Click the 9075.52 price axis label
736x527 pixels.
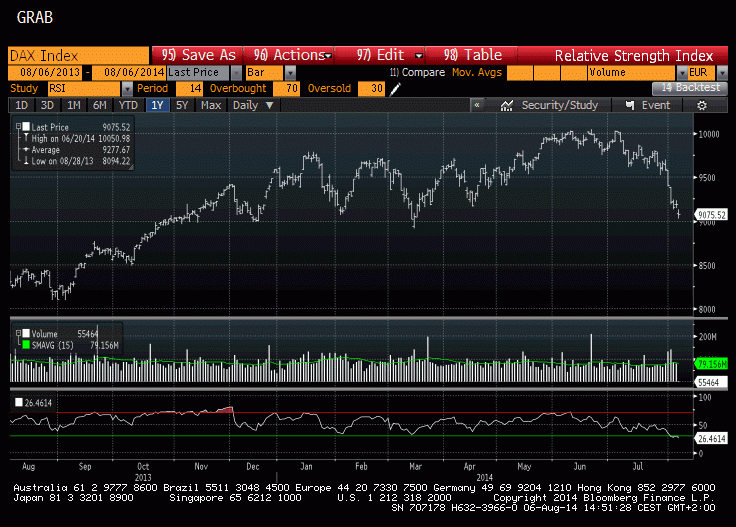711,215
